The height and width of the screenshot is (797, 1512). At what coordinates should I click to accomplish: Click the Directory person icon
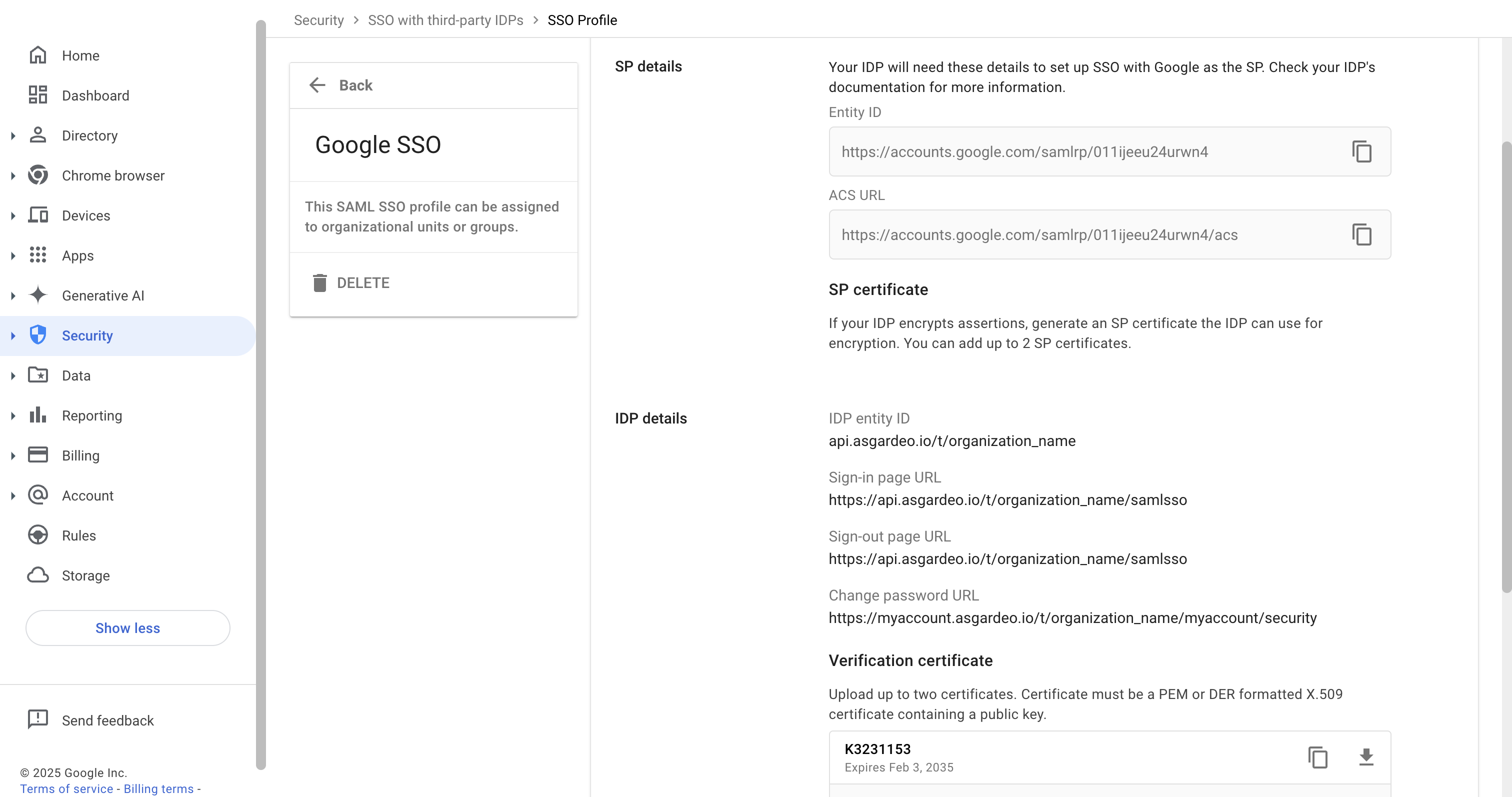[37, 135]
